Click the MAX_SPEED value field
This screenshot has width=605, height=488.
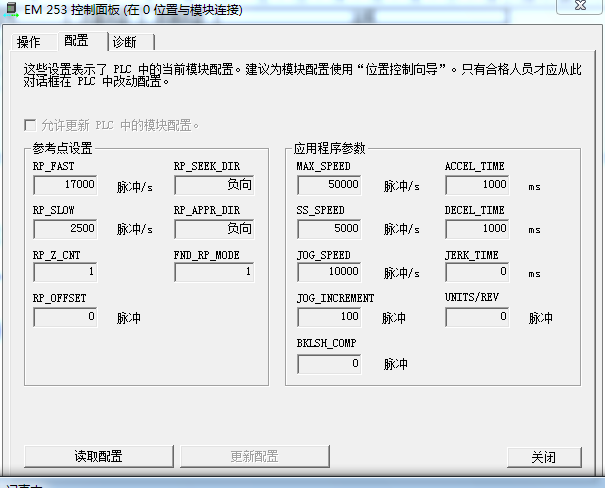pos(329,185)
